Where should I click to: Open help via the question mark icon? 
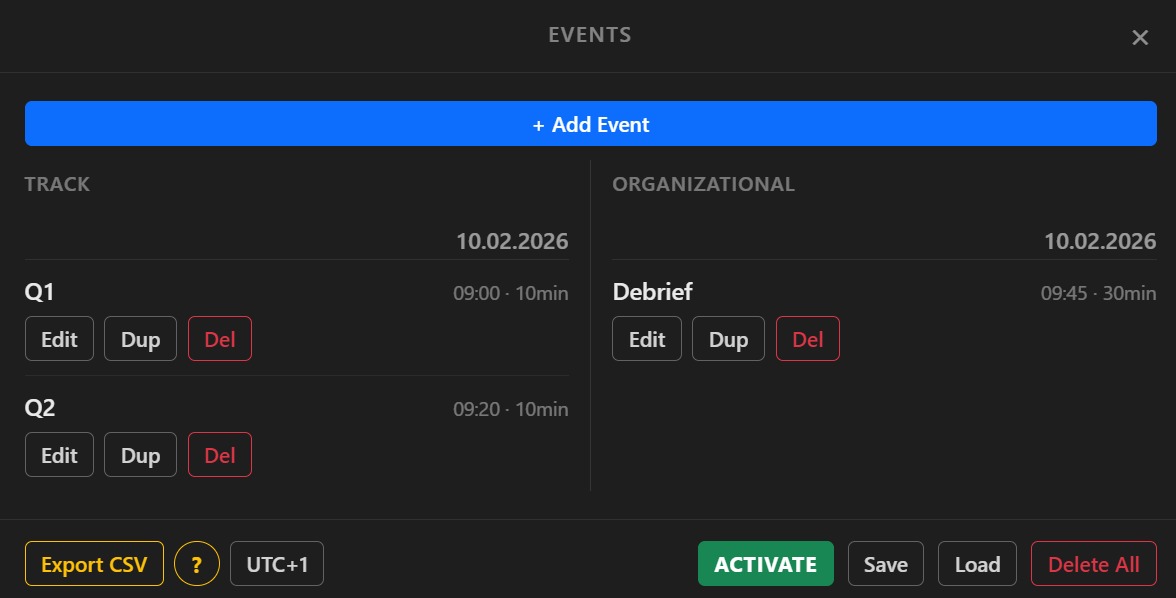click(x=196, y=563)
